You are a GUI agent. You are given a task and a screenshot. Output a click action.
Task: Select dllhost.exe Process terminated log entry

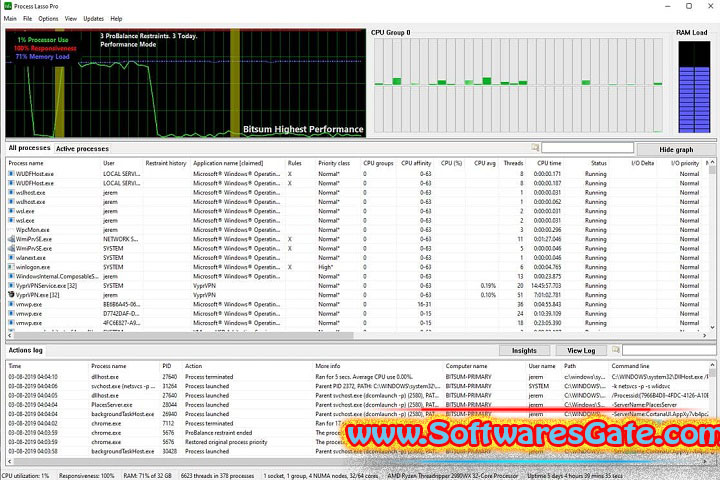pos(358,377)
